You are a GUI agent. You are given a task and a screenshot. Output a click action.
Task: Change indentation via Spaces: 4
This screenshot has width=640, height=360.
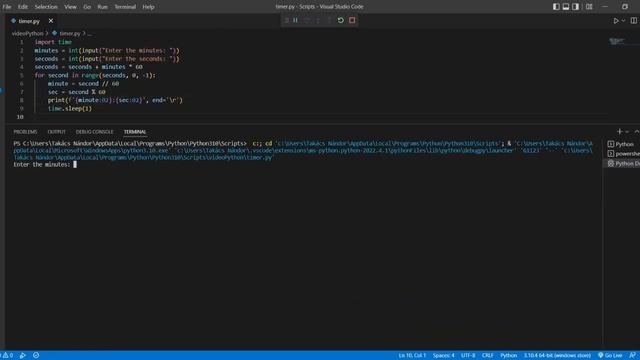tap(444, 356)
